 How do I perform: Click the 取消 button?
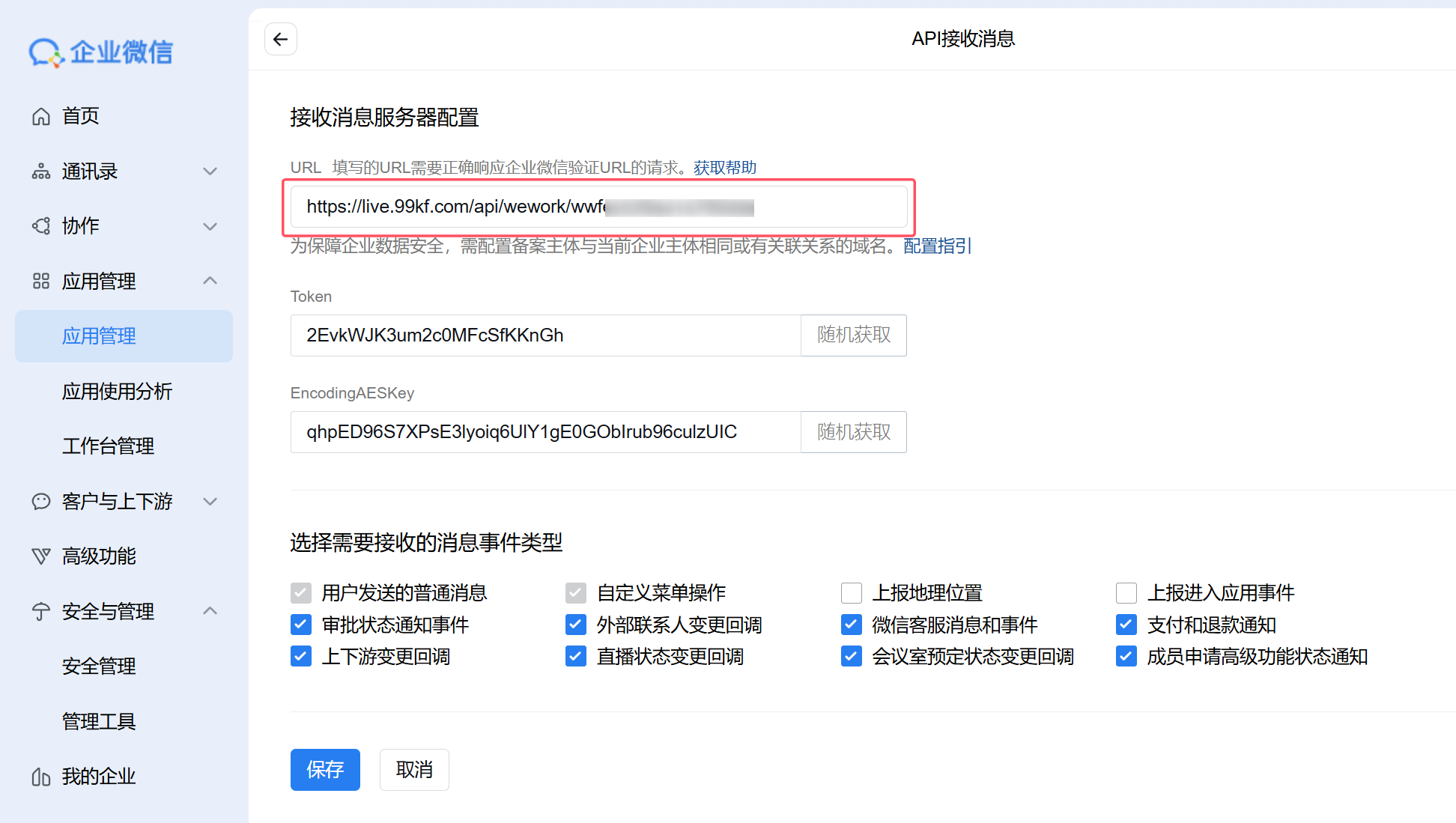click(414, 770)
